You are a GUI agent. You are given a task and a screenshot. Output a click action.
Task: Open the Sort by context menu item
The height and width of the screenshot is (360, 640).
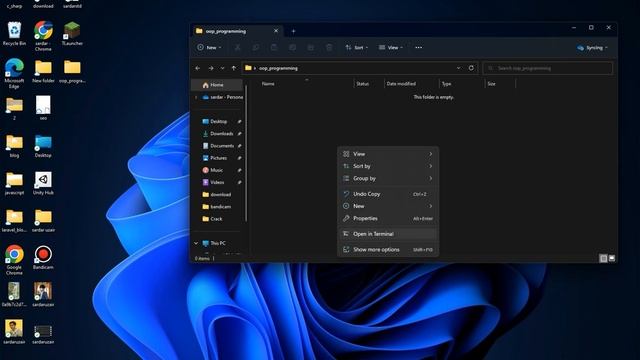point(388,166)
